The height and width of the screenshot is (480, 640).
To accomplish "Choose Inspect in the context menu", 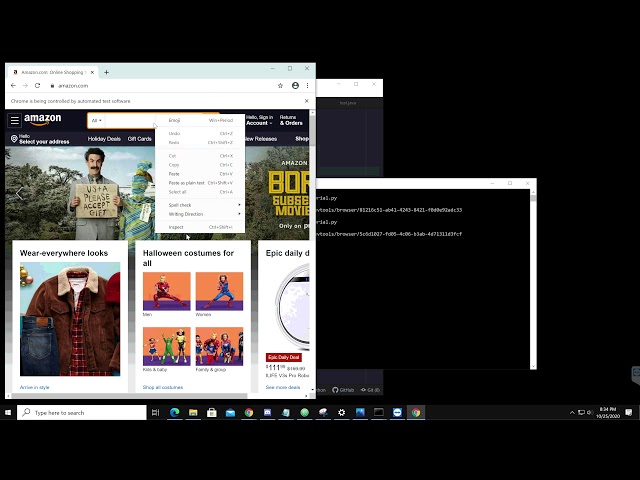I will 200,227.
